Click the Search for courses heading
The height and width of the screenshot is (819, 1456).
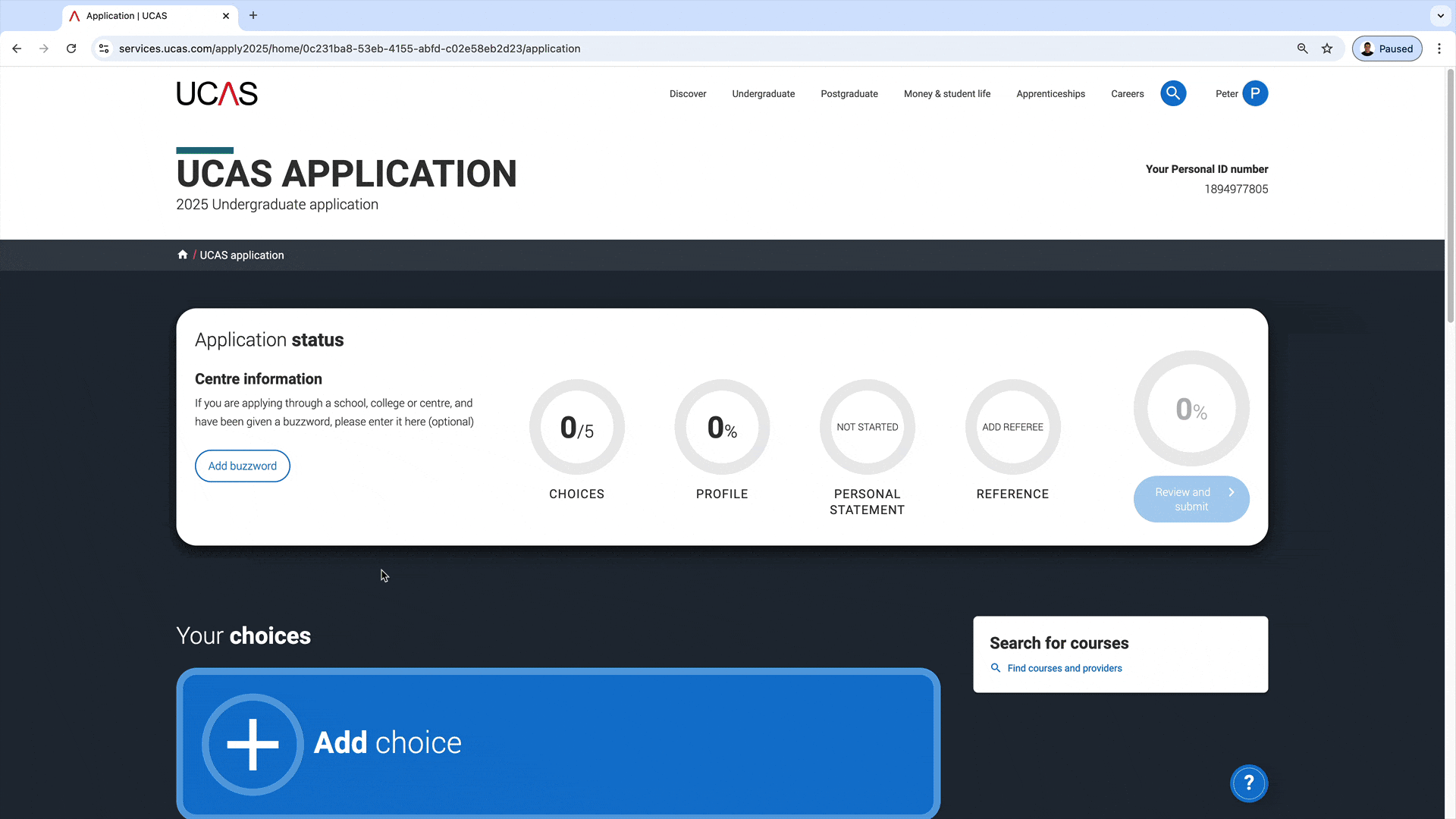1059,643
